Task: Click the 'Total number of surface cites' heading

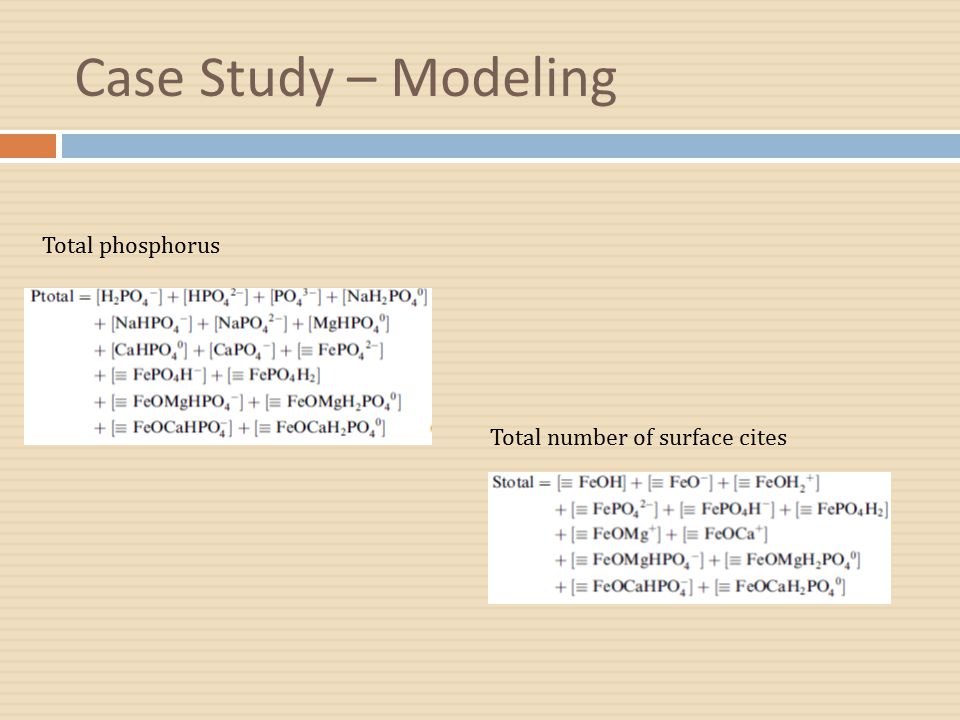Action: 639,437
